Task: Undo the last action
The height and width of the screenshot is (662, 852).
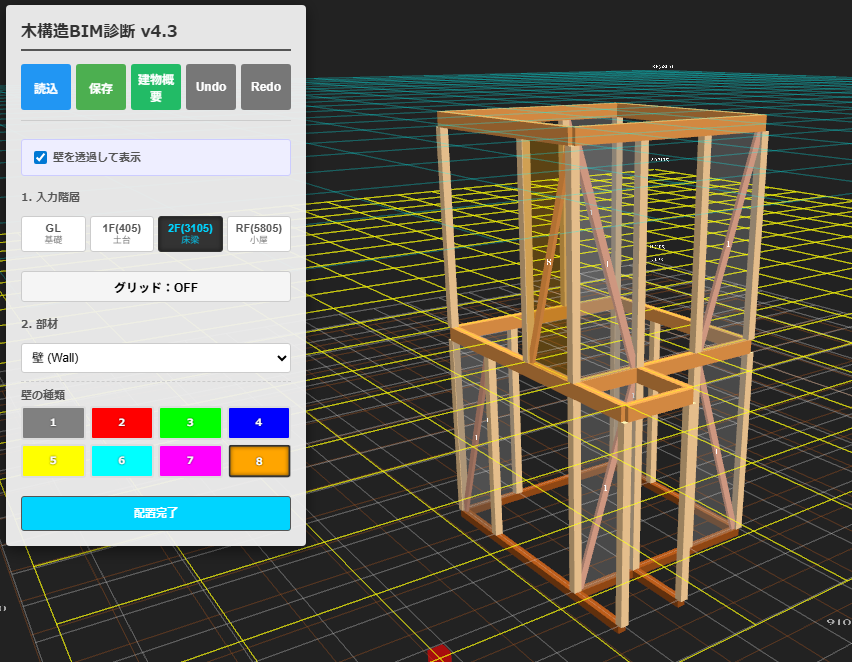Action: point(211,87)
